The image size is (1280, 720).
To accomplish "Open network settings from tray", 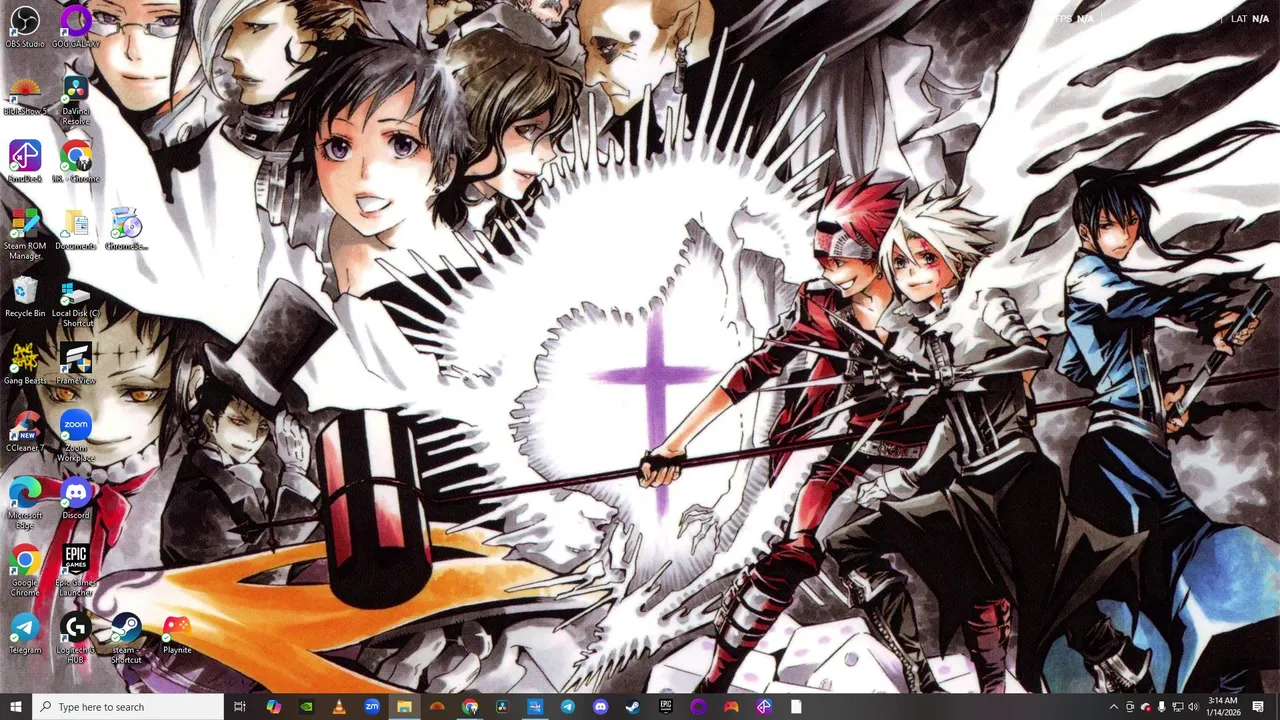I will (x=1177, y=707).
